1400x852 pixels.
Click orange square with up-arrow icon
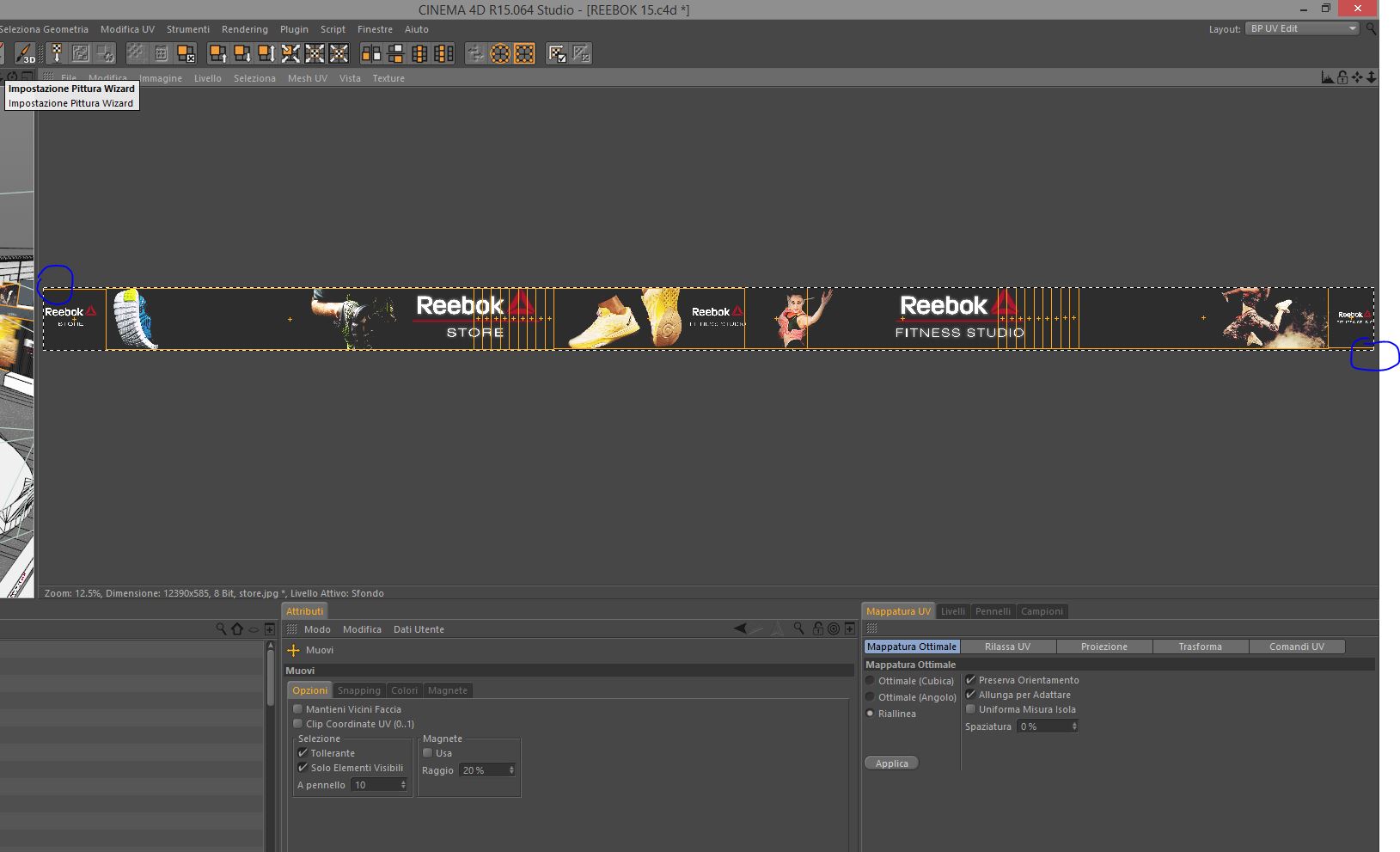point(218,54)
